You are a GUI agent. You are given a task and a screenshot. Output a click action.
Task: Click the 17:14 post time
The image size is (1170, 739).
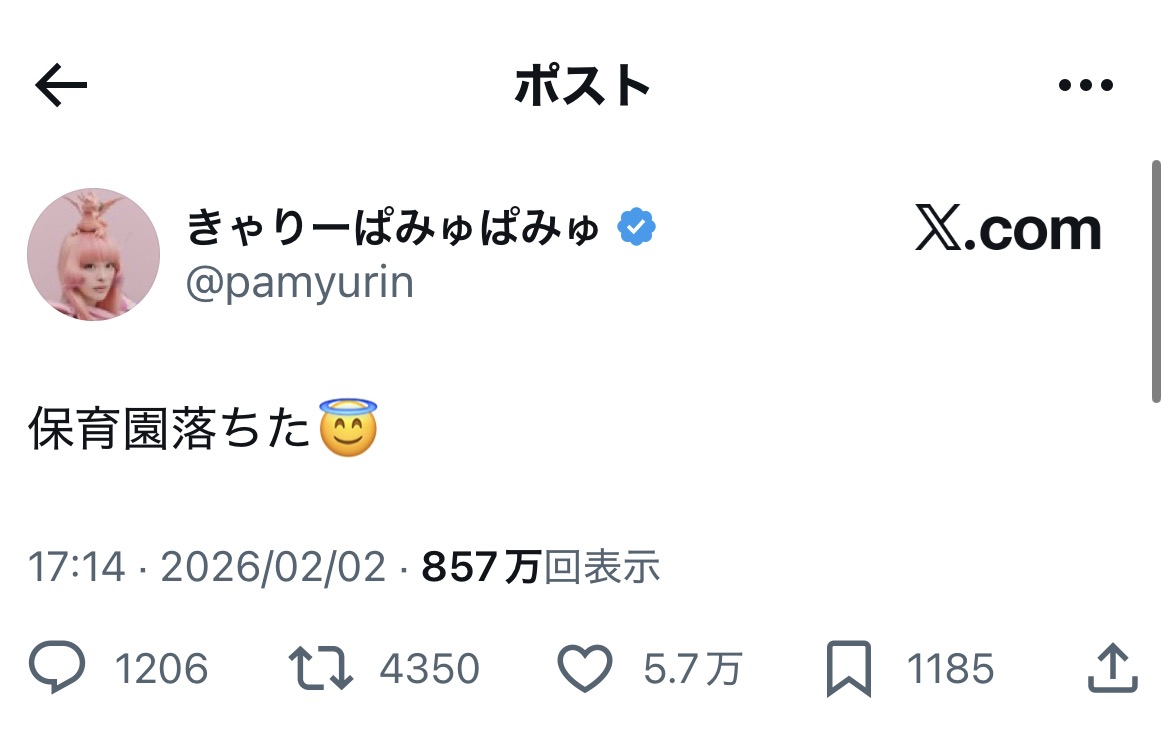(x=77, y=568)
